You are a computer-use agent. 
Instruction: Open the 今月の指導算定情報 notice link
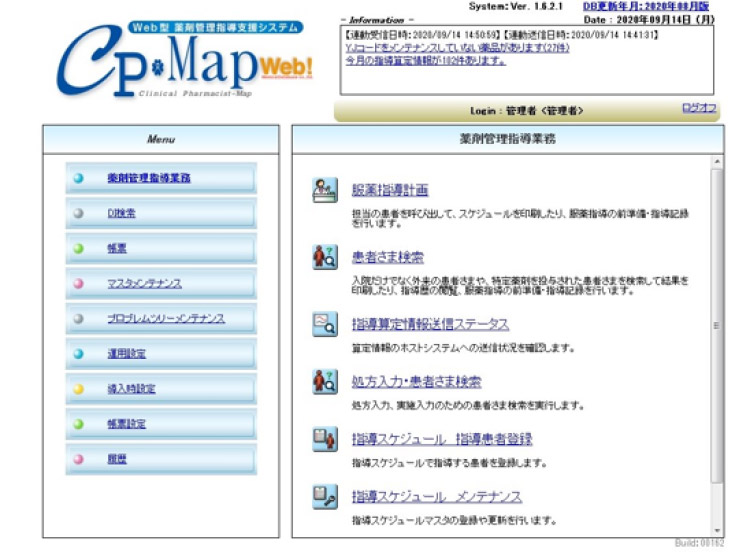pyautogui.click(x=425, y=60)
